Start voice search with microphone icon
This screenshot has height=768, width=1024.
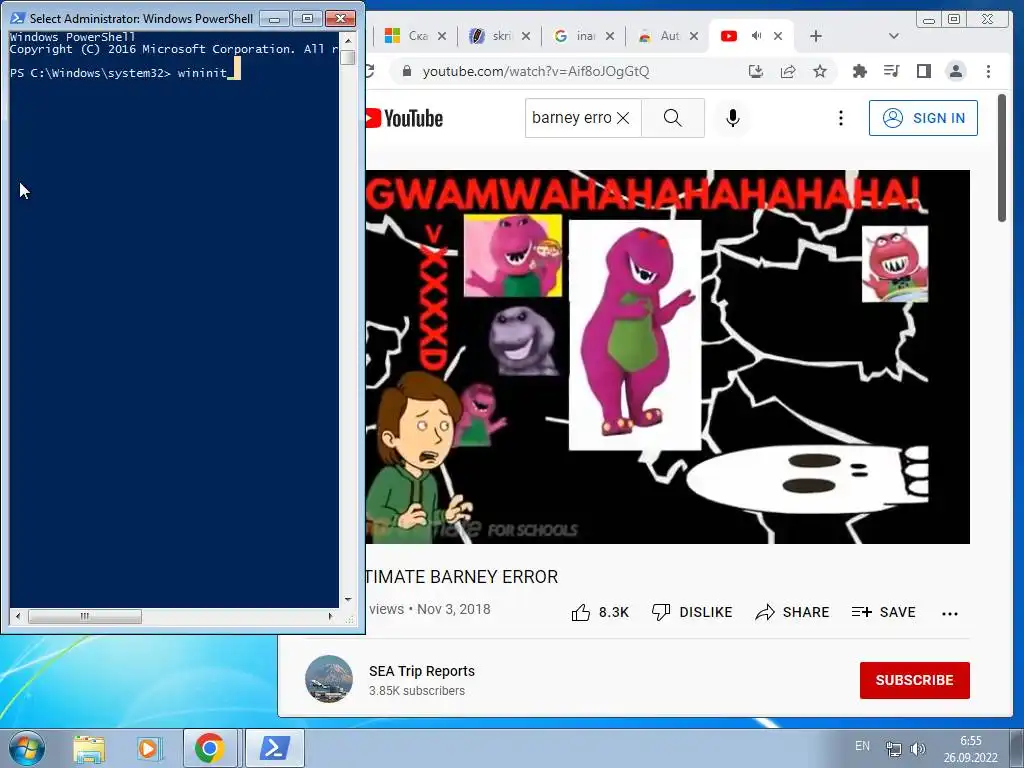pos(733,118)
